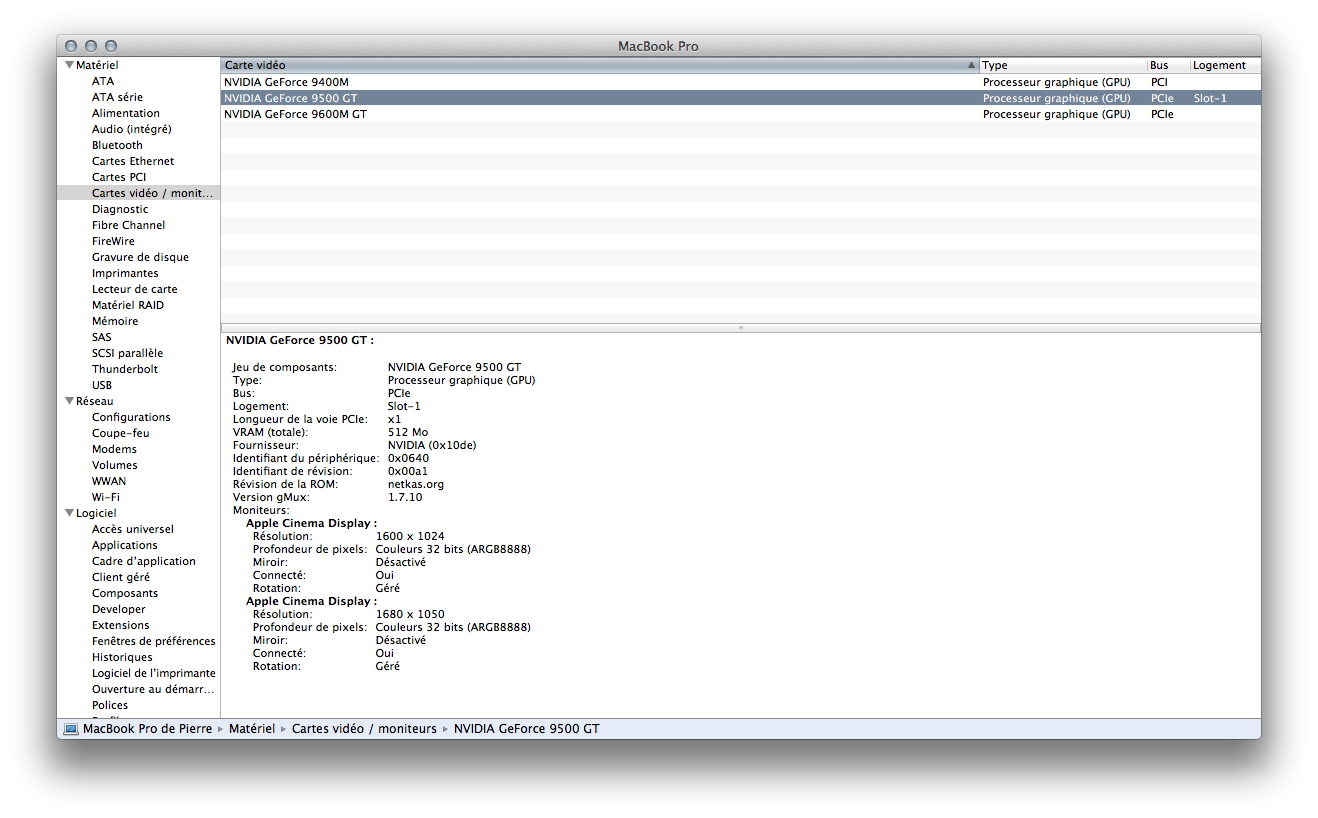Collapse the Matériel section triangle

68,65
